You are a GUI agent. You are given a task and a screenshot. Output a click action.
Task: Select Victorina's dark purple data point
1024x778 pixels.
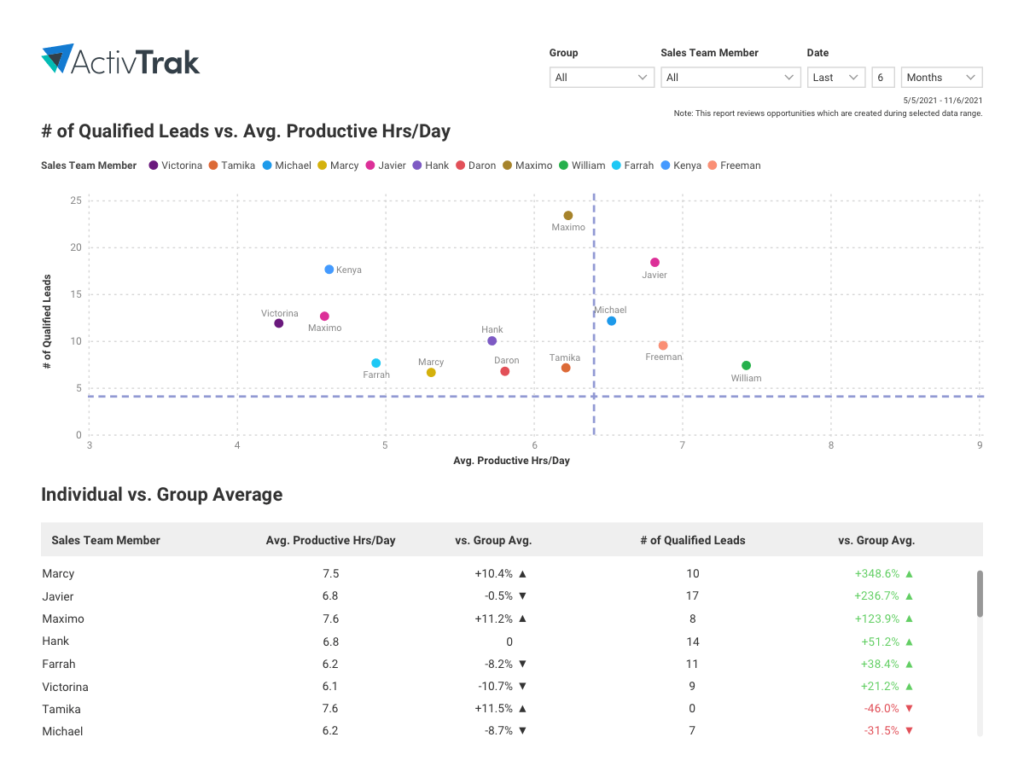[x=278, y=323]
